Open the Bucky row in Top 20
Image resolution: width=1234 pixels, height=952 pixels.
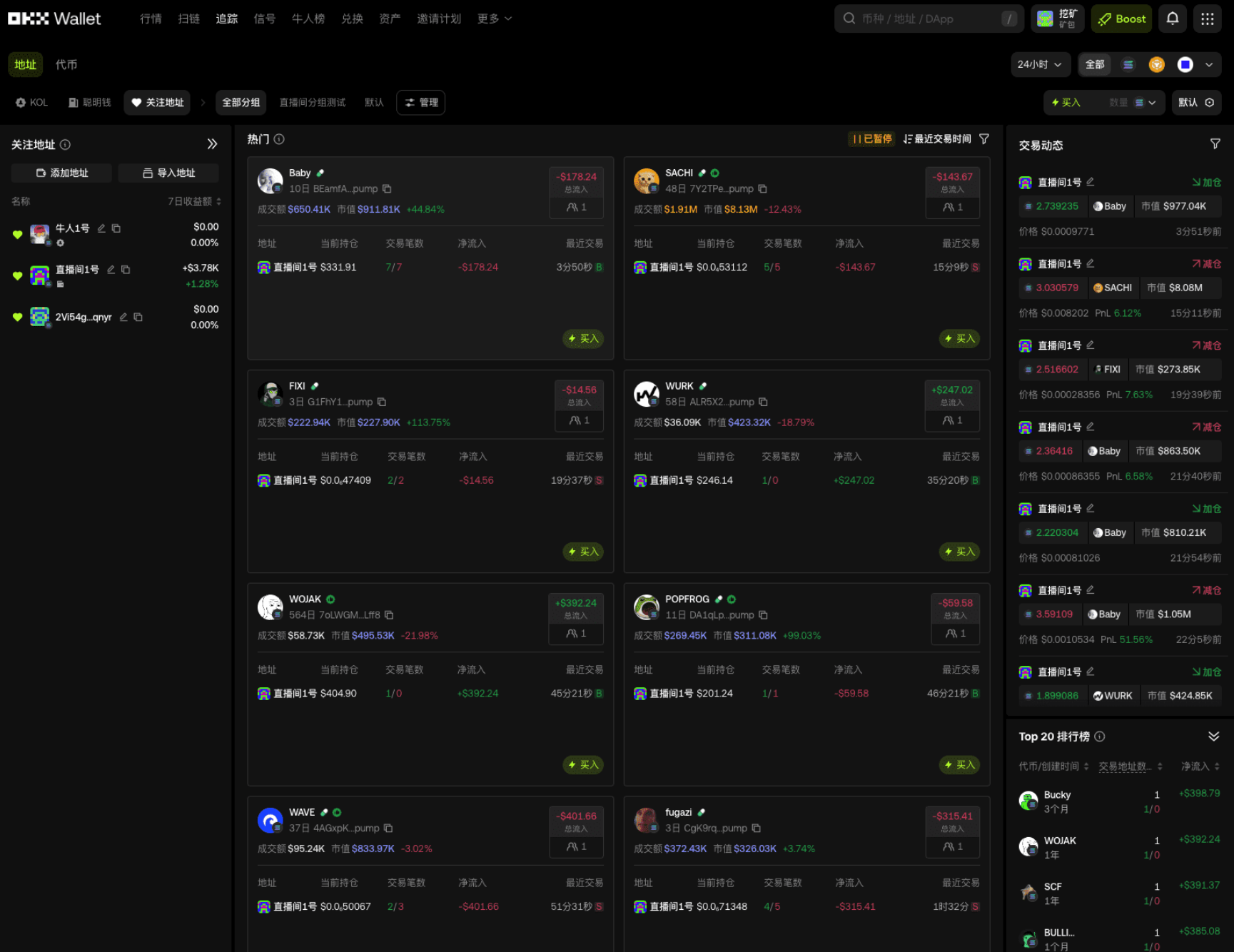tap(1119, 801)
